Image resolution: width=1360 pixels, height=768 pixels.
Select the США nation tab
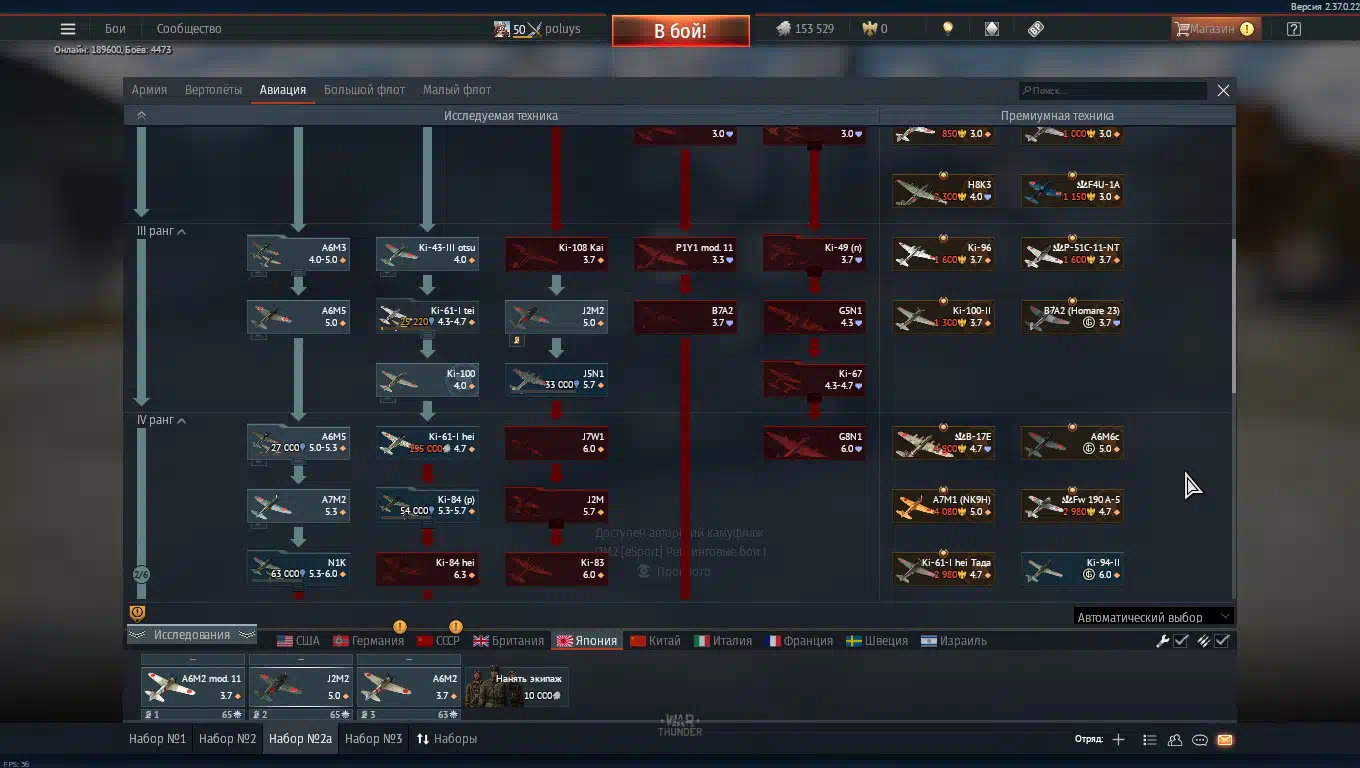click(298, 641)
